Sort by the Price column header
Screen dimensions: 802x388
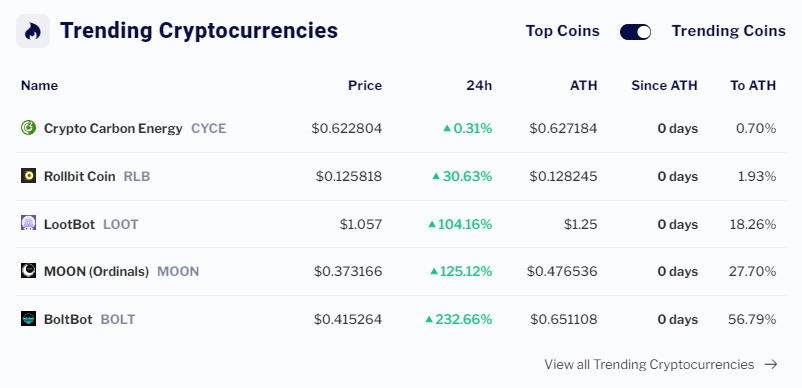click(x=365, y=85)
